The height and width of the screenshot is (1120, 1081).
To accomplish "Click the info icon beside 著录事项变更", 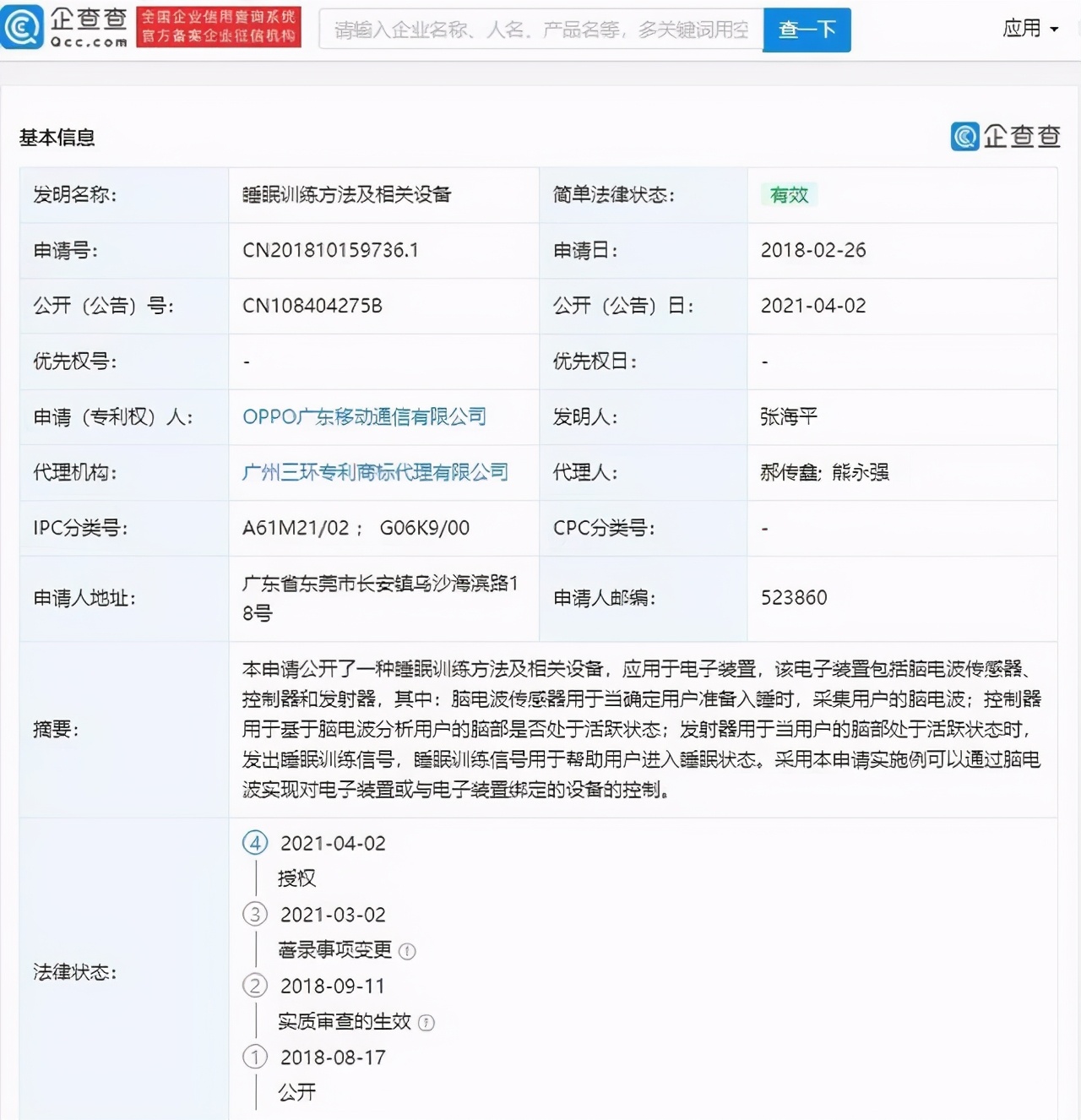I will 408,951.
